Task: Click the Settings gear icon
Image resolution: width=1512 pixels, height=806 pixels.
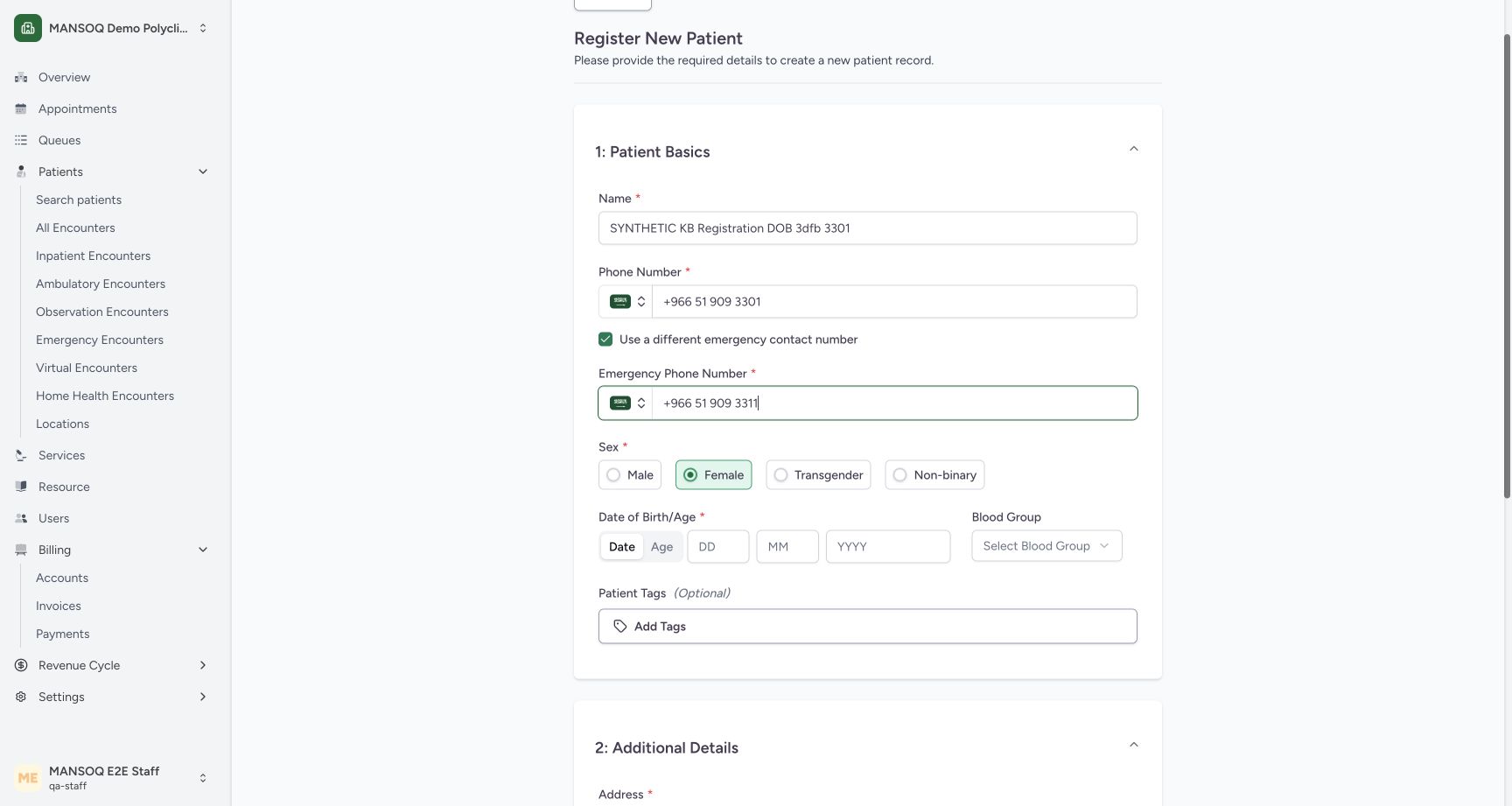Action: [x=21, y=697]
